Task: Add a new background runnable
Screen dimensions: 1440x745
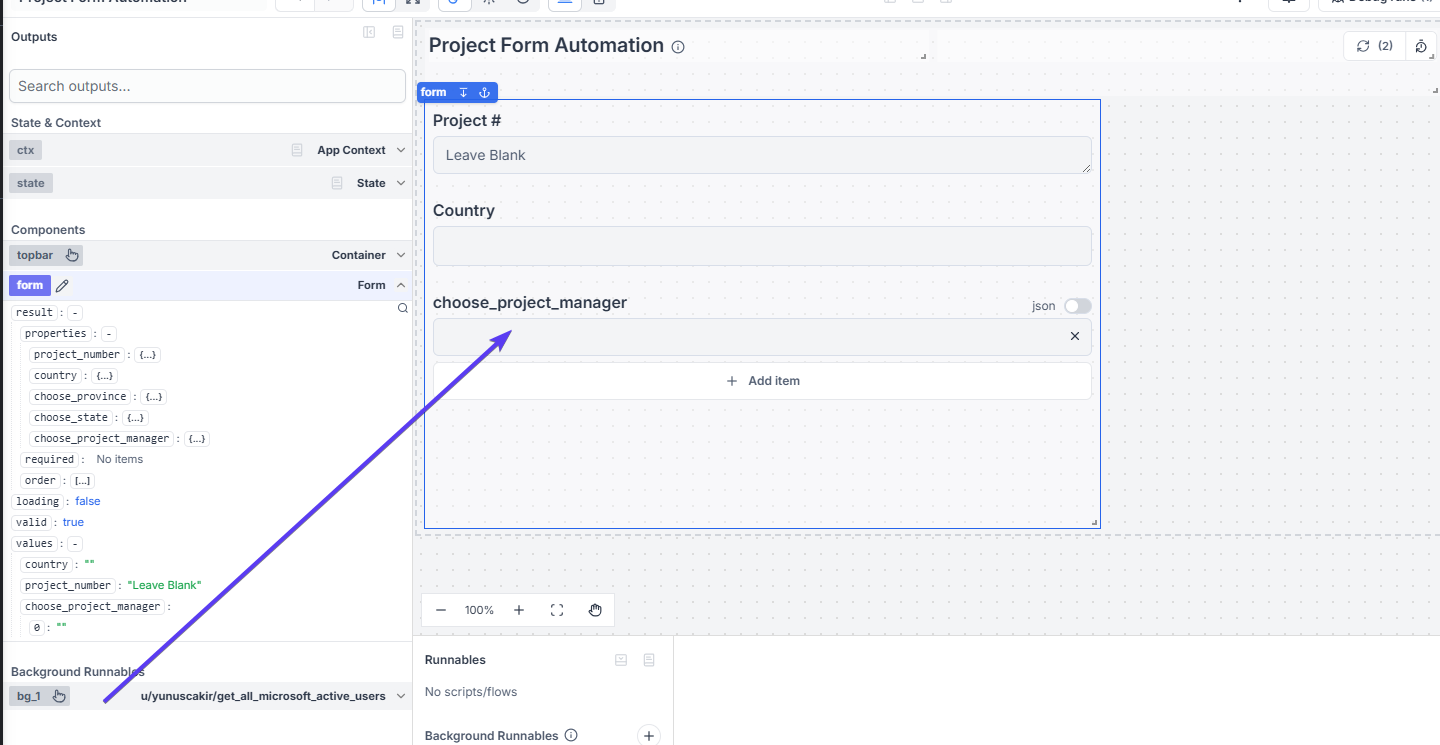Action: (x=649, y=736)
